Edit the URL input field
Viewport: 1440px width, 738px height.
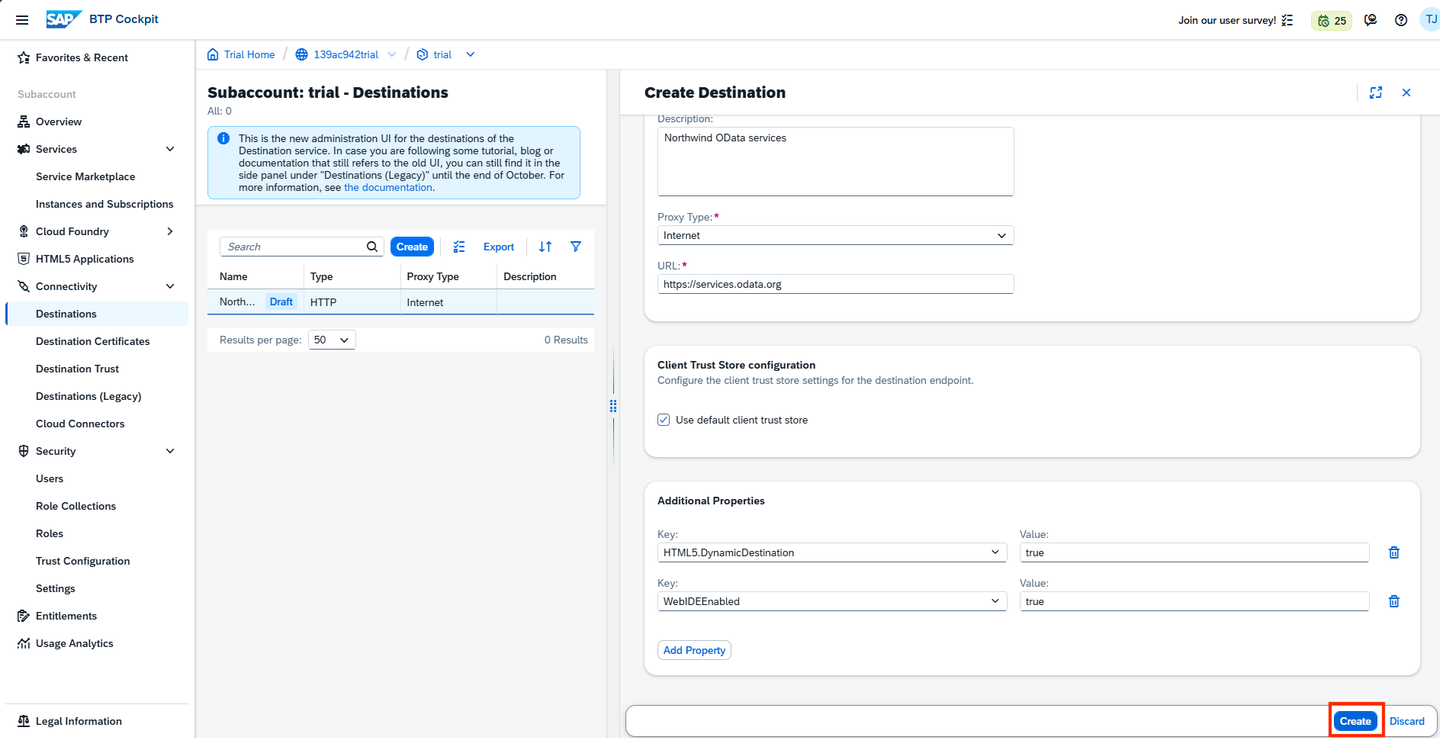click(835, 285)
